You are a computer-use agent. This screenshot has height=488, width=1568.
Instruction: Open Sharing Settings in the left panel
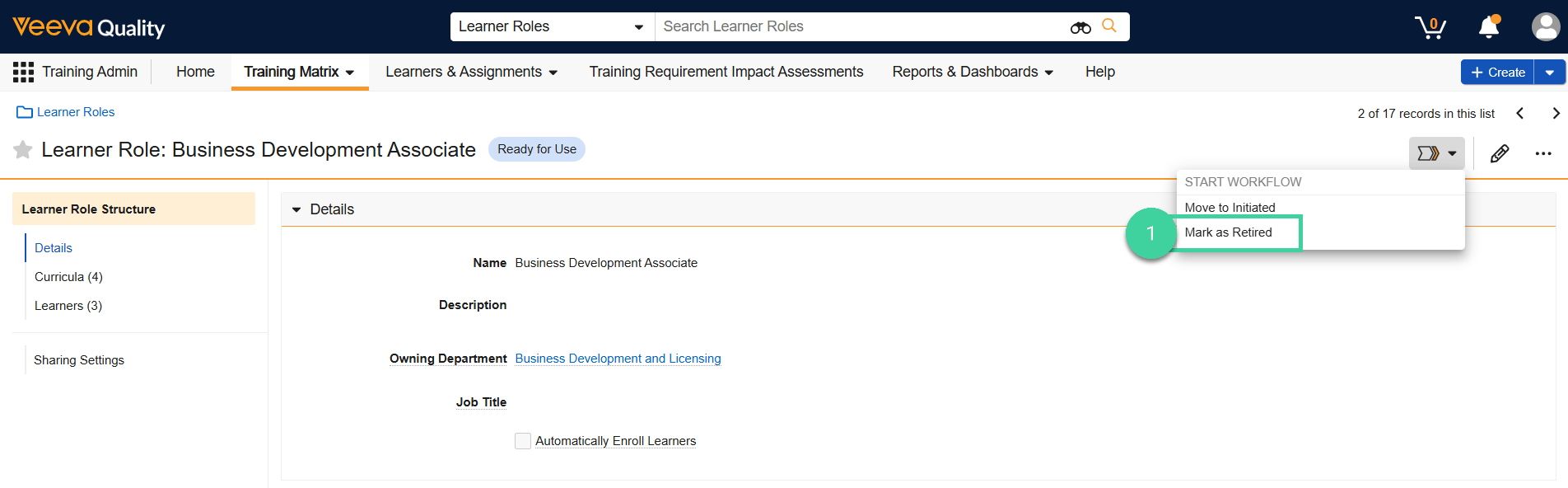pos(79,360)
